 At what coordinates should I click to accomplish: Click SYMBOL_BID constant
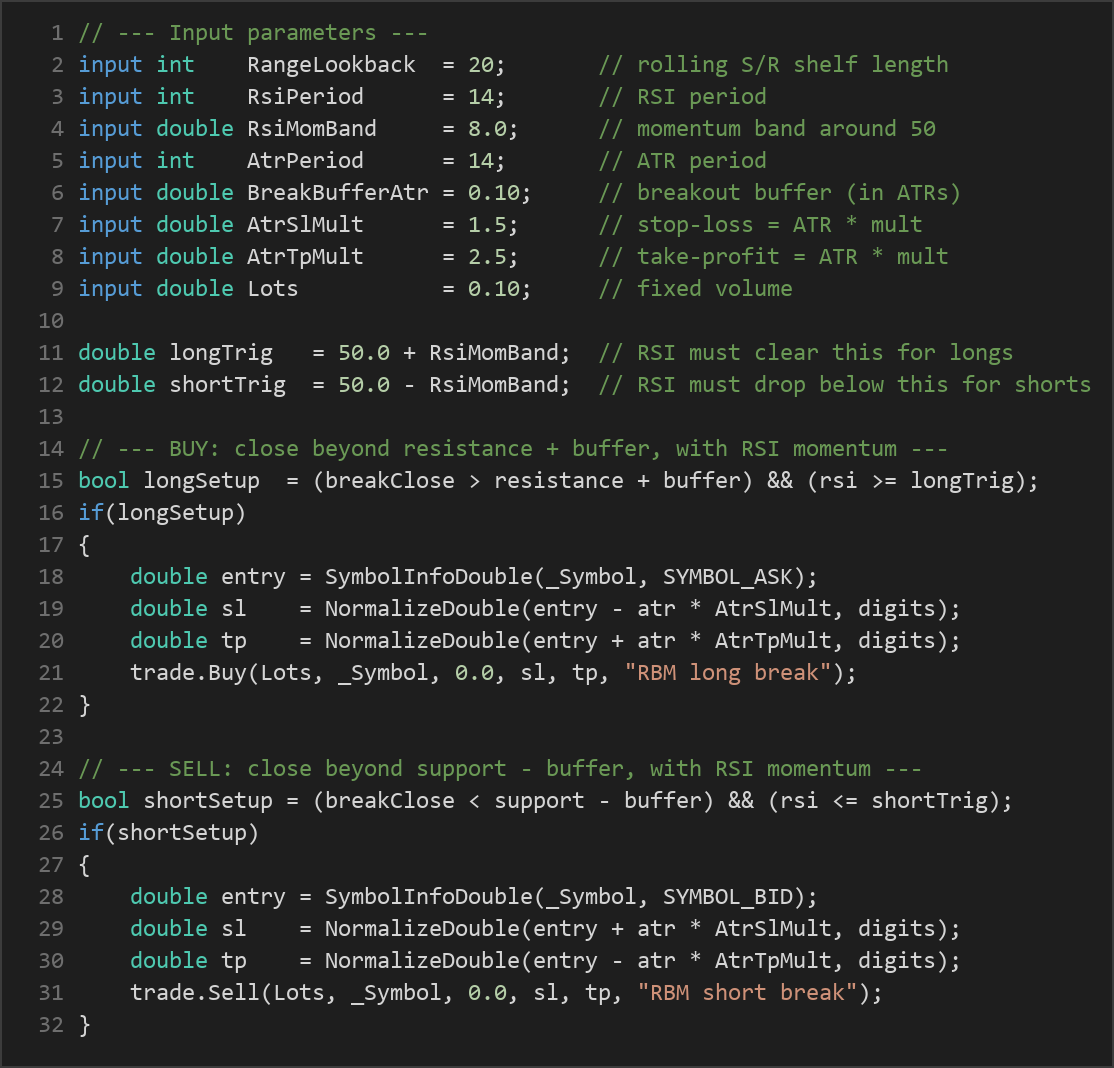[x=728, y=897]
